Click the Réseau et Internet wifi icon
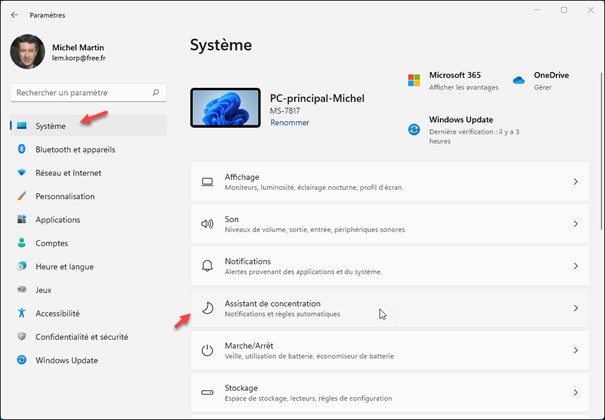605x420 pixels. (x=21, y=173)
